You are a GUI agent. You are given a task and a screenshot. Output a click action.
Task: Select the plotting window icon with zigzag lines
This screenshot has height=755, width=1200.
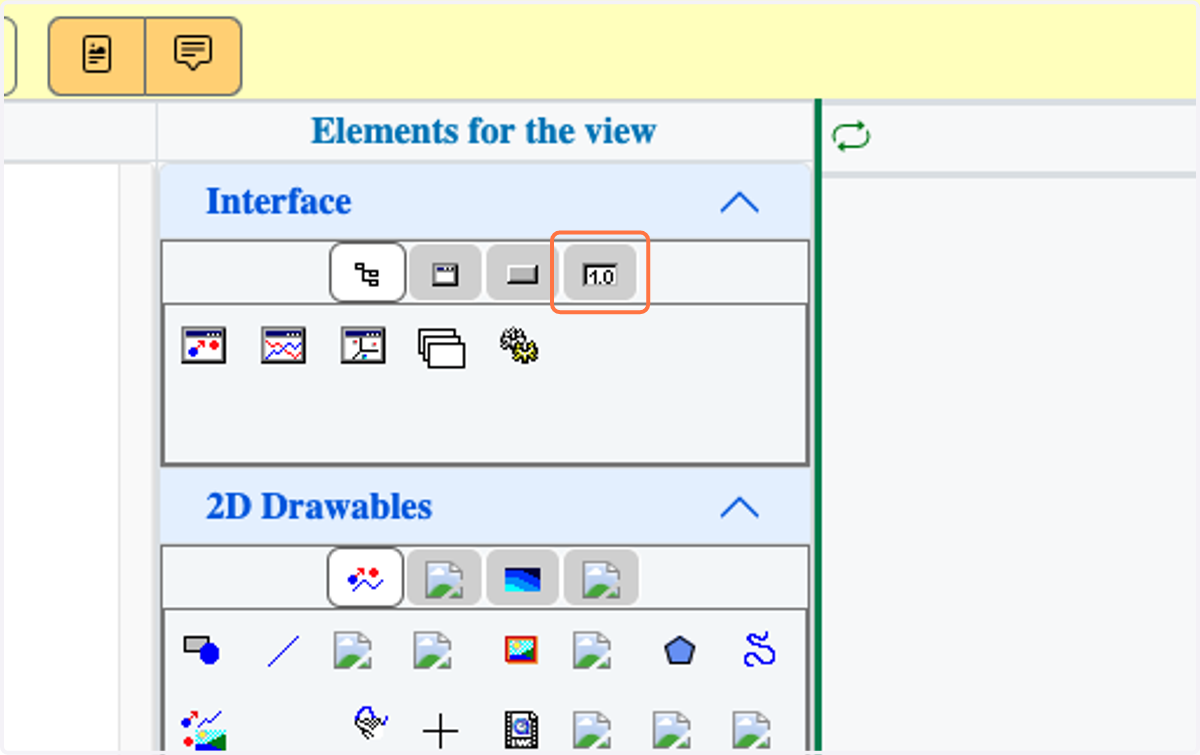coord(283,345)
